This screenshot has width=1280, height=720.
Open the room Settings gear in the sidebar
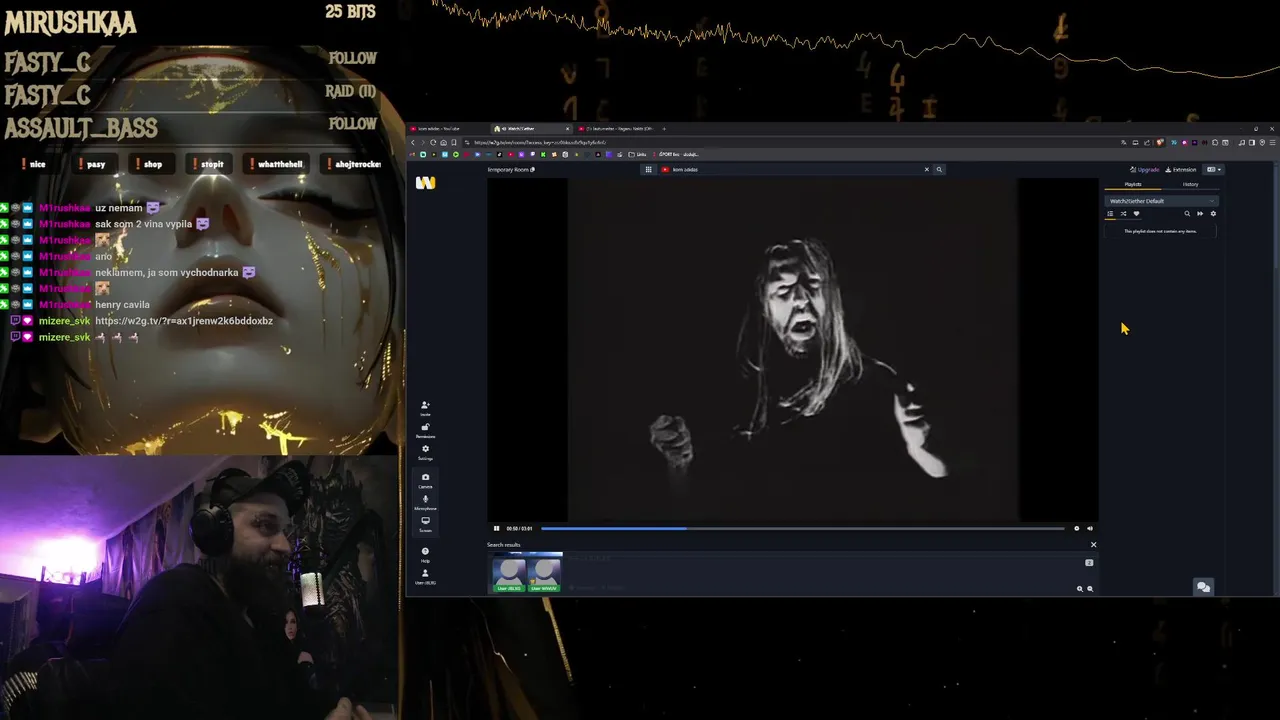[425, 451]
